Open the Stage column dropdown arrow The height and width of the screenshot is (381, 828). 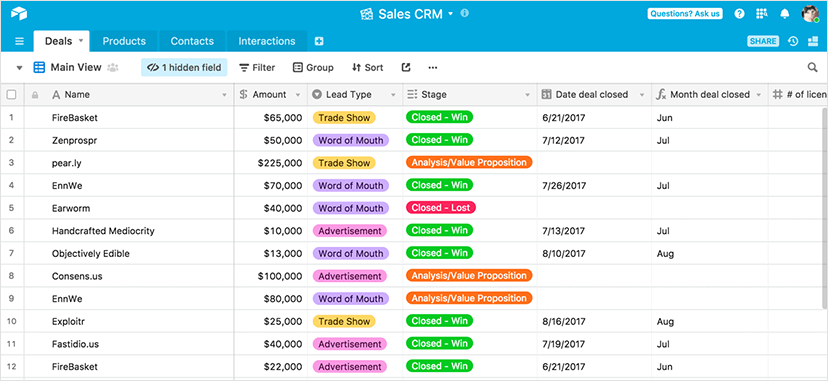527,95
